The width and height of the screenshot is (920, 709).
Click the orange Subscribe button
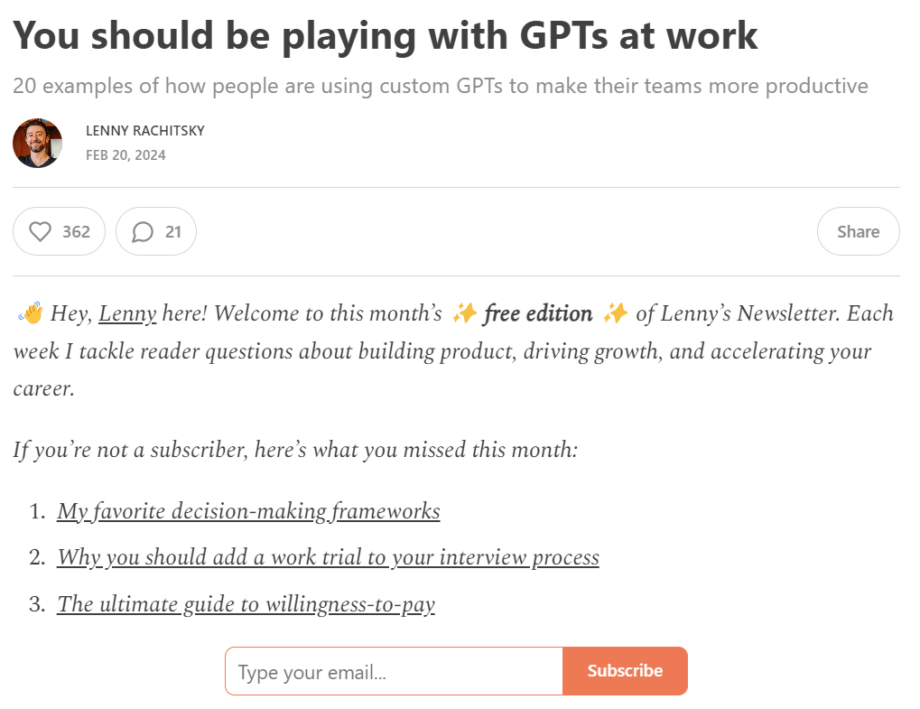click(x=625, y=671)
